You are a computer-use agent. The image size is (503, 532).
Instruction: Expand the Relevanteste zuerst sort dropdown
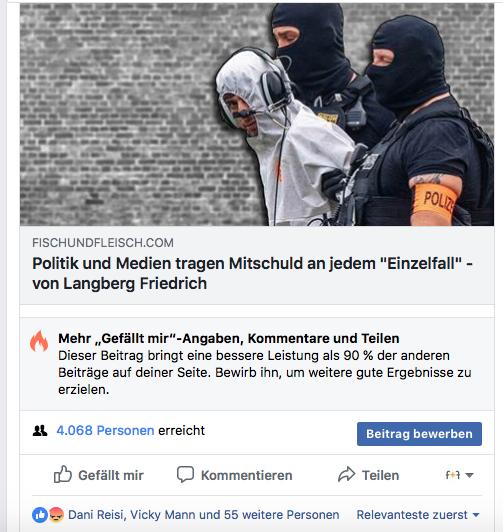(x=418, y=515)
